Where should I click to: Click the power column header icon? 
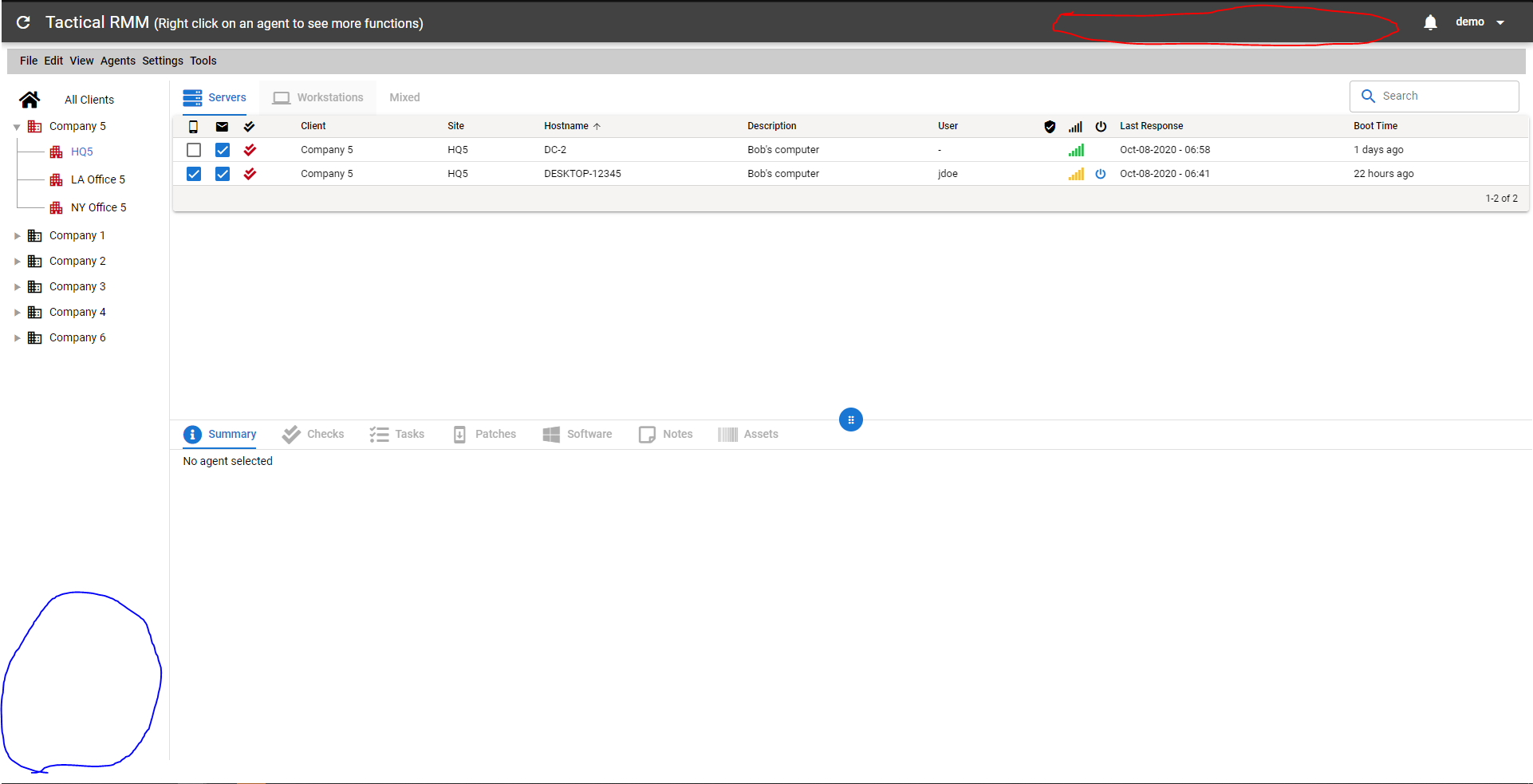[1101, 126]
